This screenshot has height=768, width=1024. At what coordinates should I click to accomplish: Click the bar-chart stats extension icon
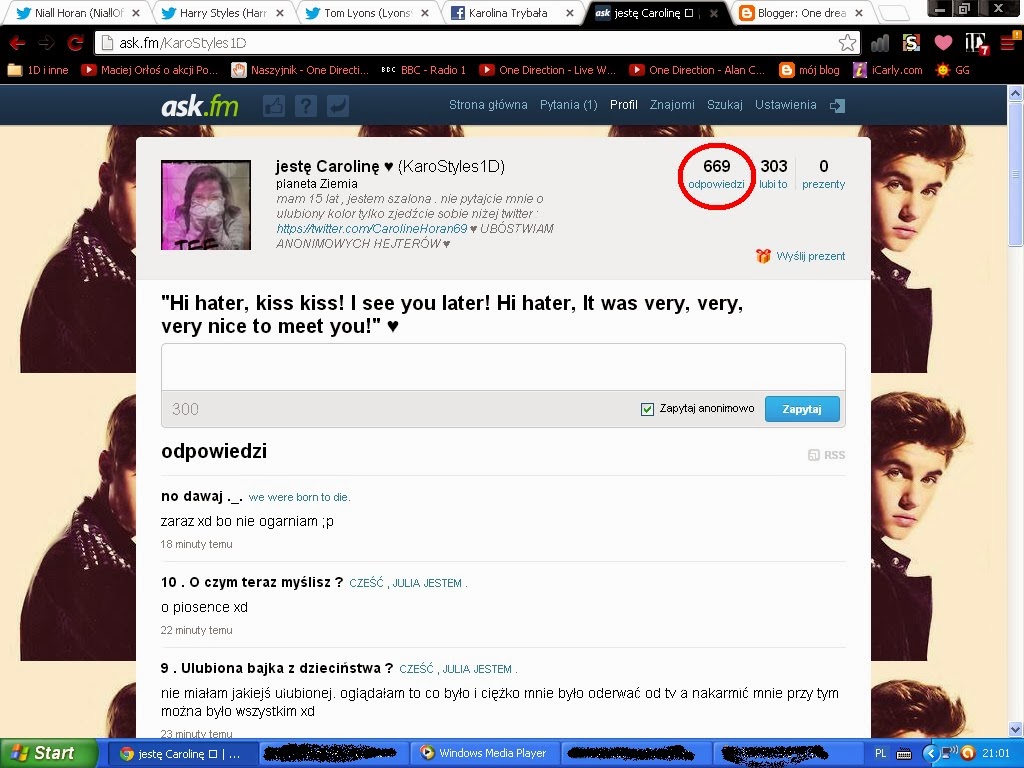879,44
